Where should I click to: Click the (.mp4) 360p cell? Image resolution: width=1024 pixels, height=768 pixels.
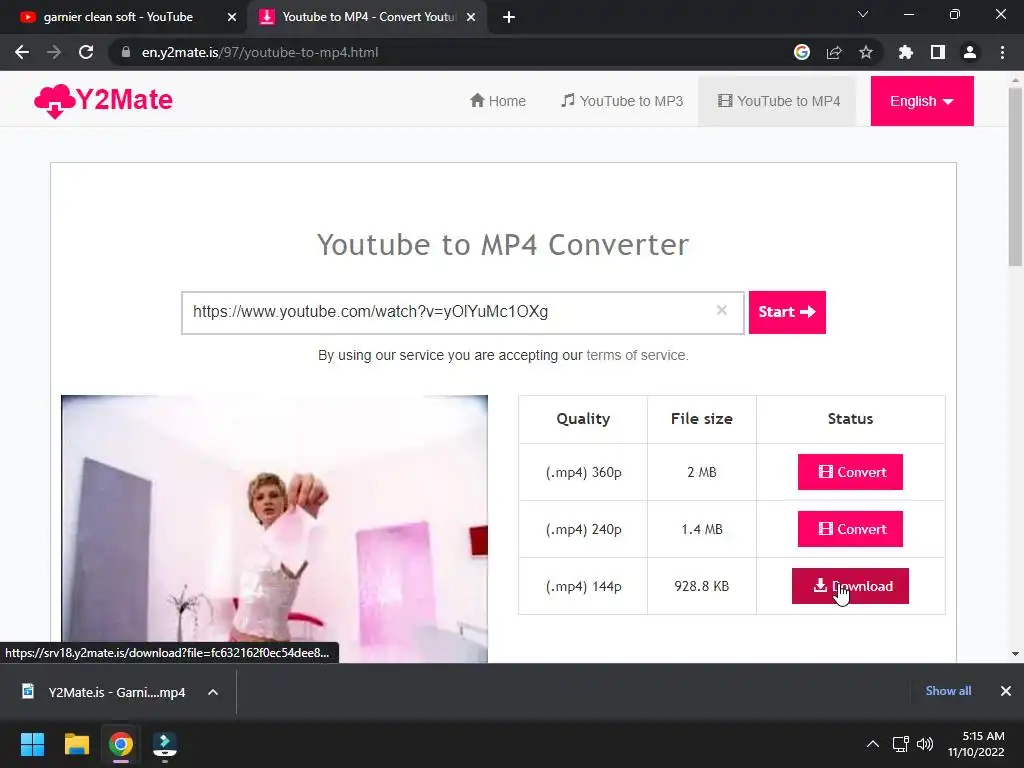(583, 472)
